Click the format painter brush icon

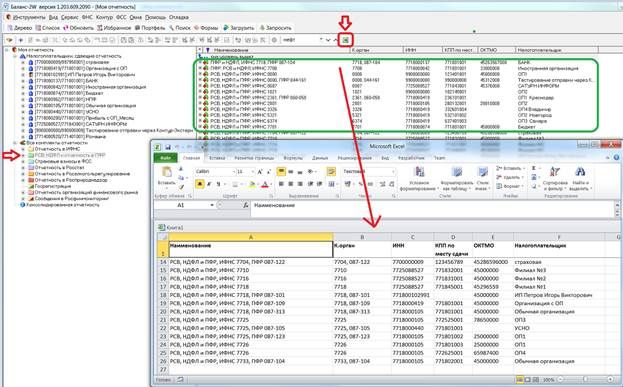(x=182, y=187)
